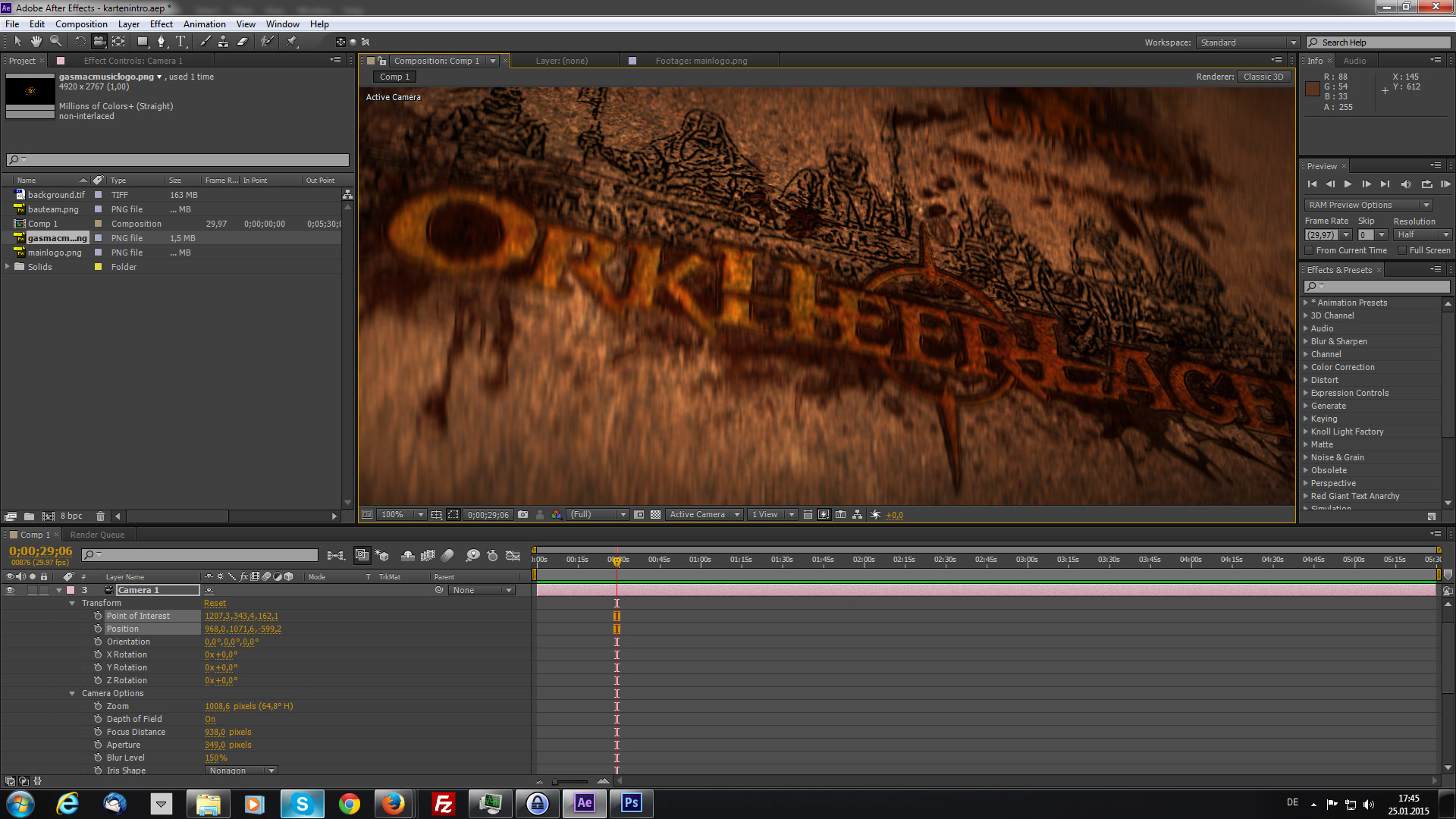Screen dimensions: 1456x819
Task: Hide the Camera 1 layer visibility
Action: pyautogui.click(x=10, y=590)
